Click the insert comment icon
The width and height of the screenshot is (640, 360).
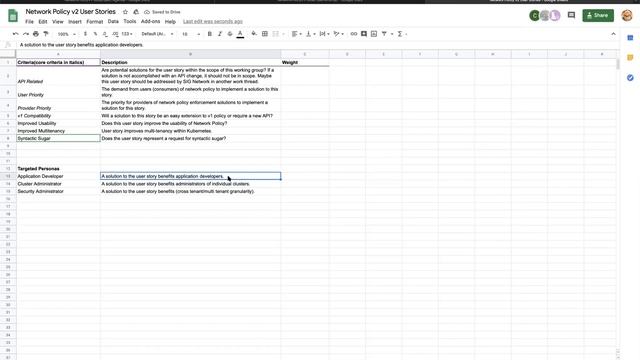point(364,34)
